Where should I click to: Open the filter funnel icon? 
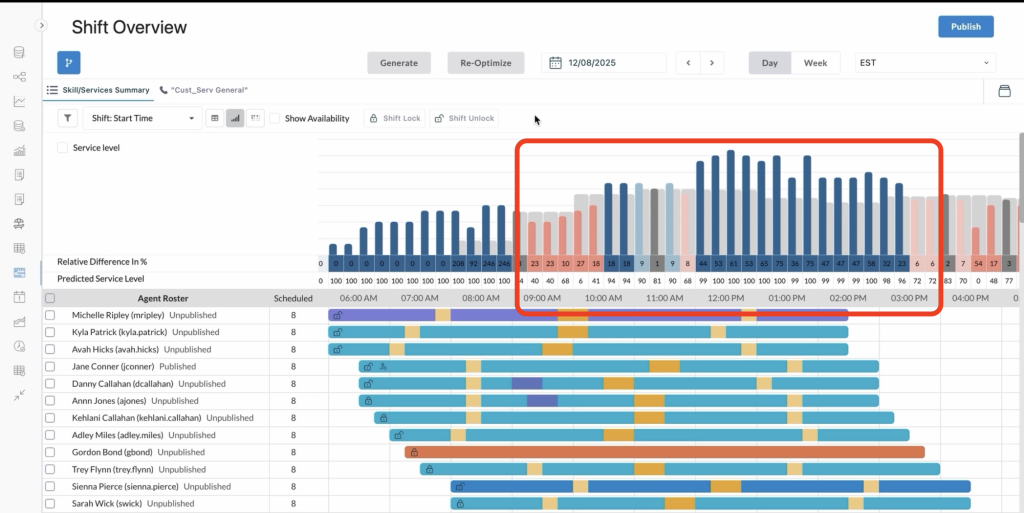pos(67,118)
